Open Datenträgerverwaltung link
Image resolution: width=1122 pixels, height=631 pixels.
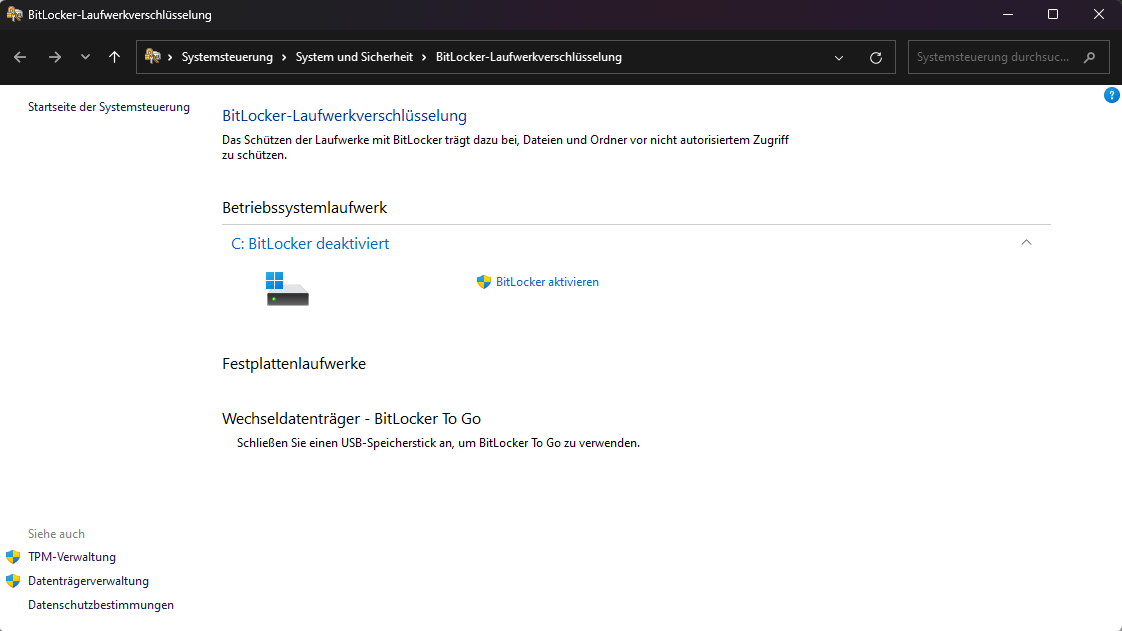point(88,581)
